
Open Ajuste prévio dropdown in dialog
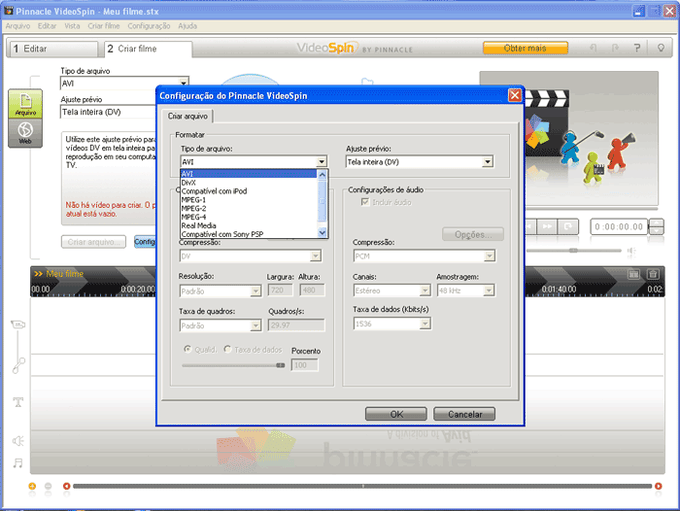coord(487,162)
